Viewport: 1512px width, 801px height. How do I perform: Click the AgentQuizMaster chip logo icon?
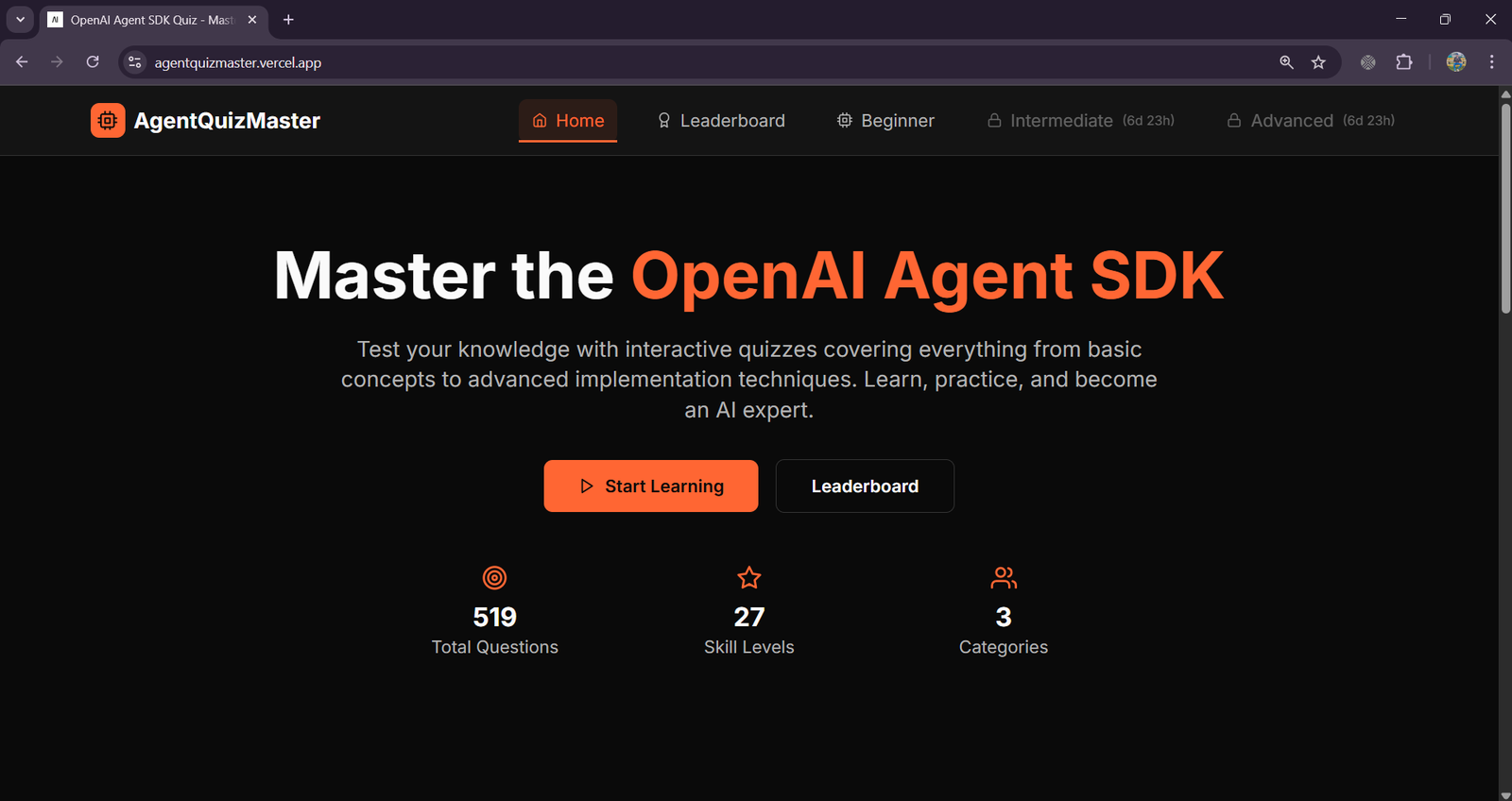coord(108,120)
